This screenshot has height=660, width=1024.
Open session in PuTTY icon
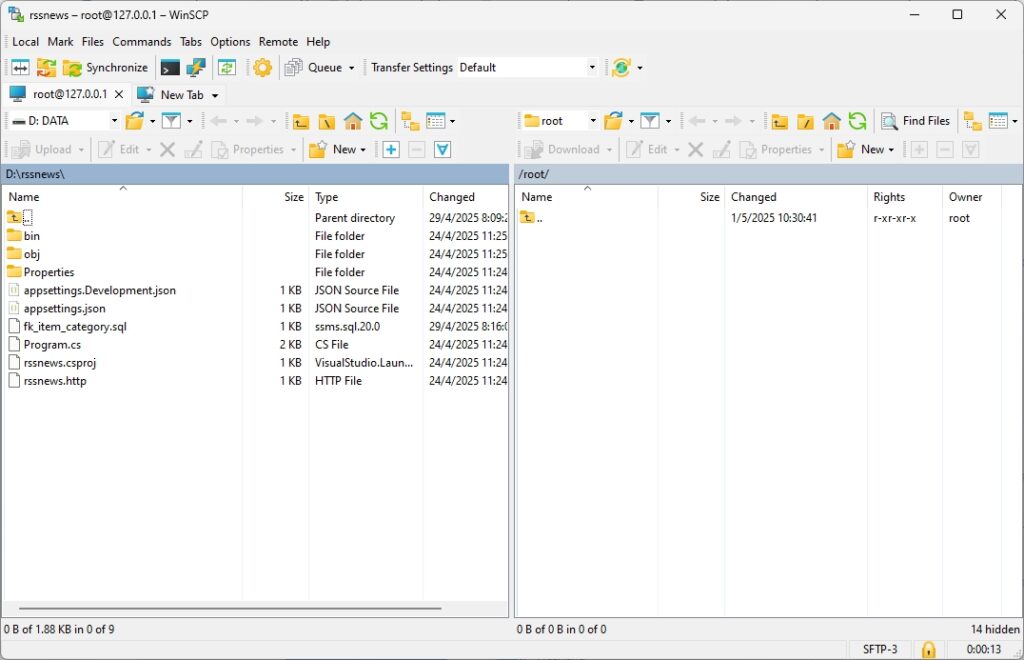[x=195, y=67]
